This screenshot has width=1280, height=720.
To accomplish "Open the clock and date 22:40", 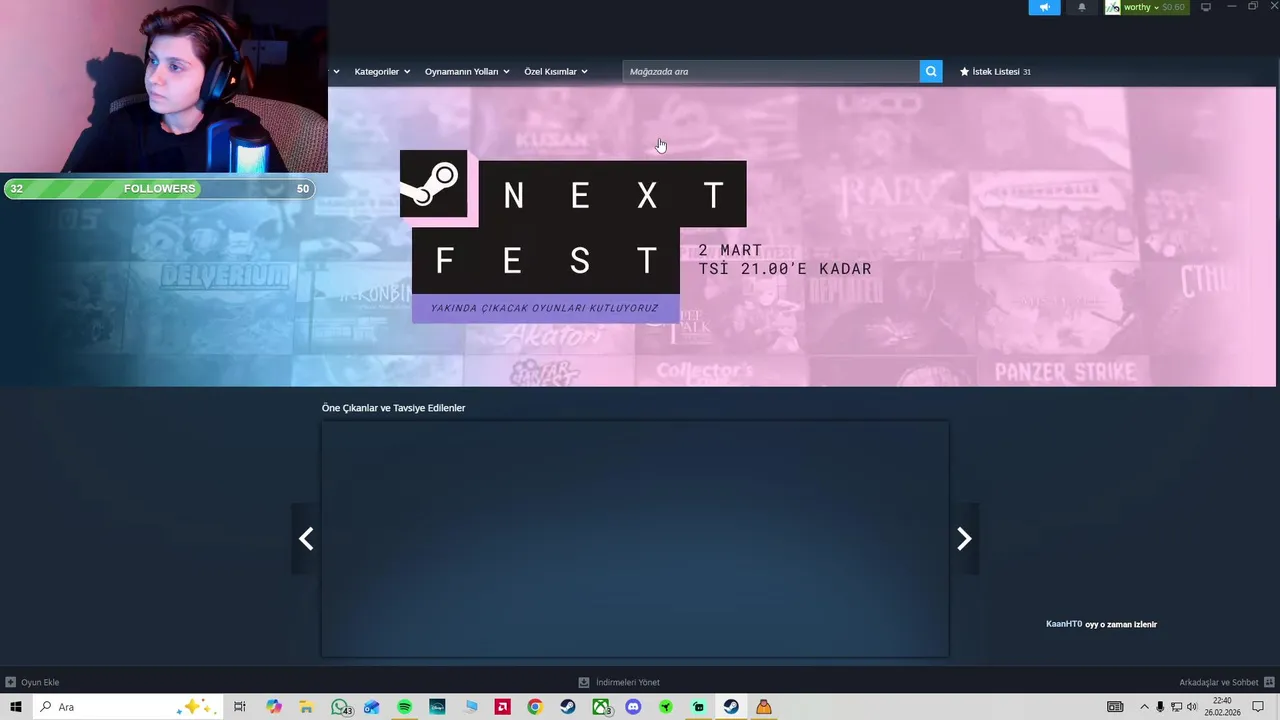I will coord(1222,707).
